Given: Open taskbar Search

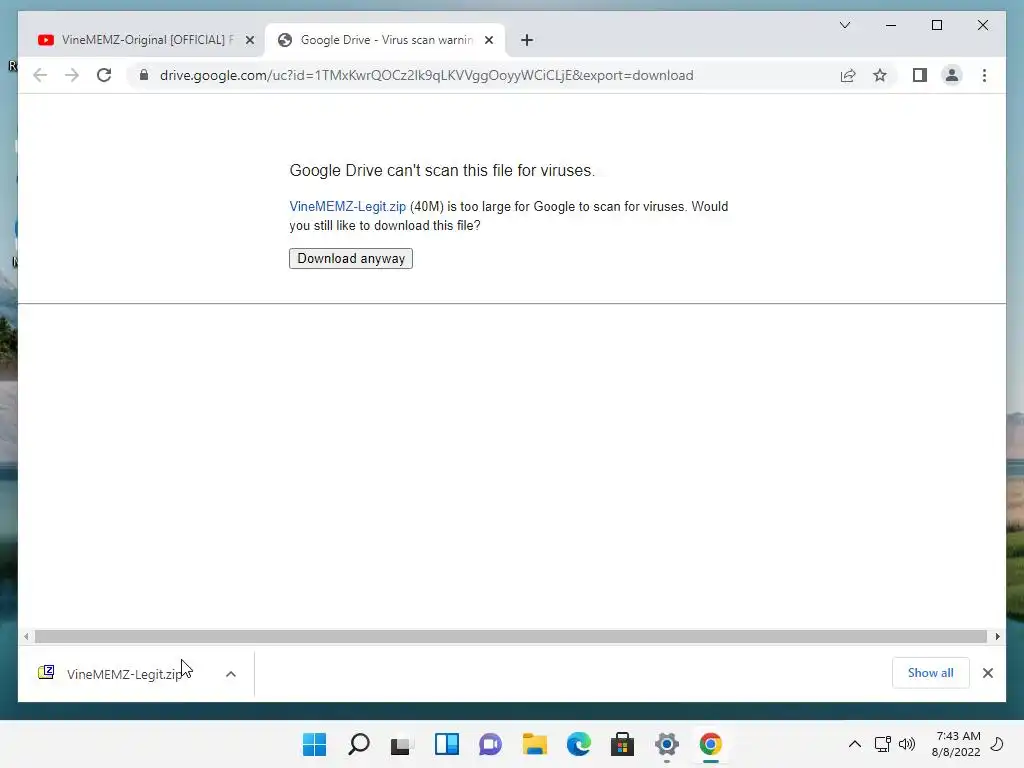Looking at the screenshot, I should (x=359, y=744).
